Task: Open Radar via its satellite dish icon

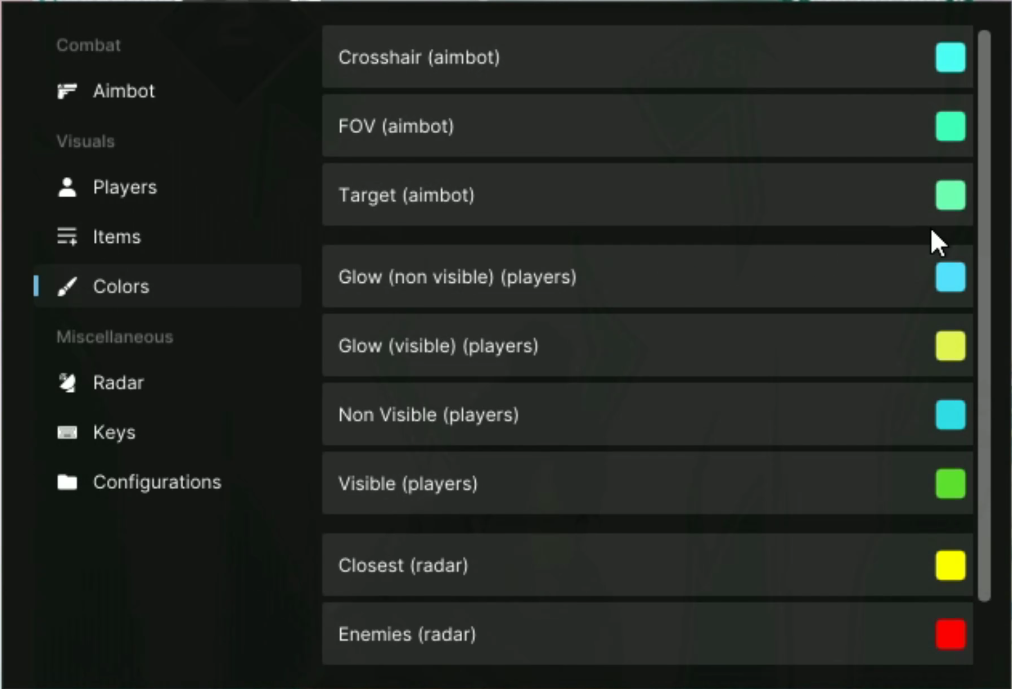Action: 67,383
